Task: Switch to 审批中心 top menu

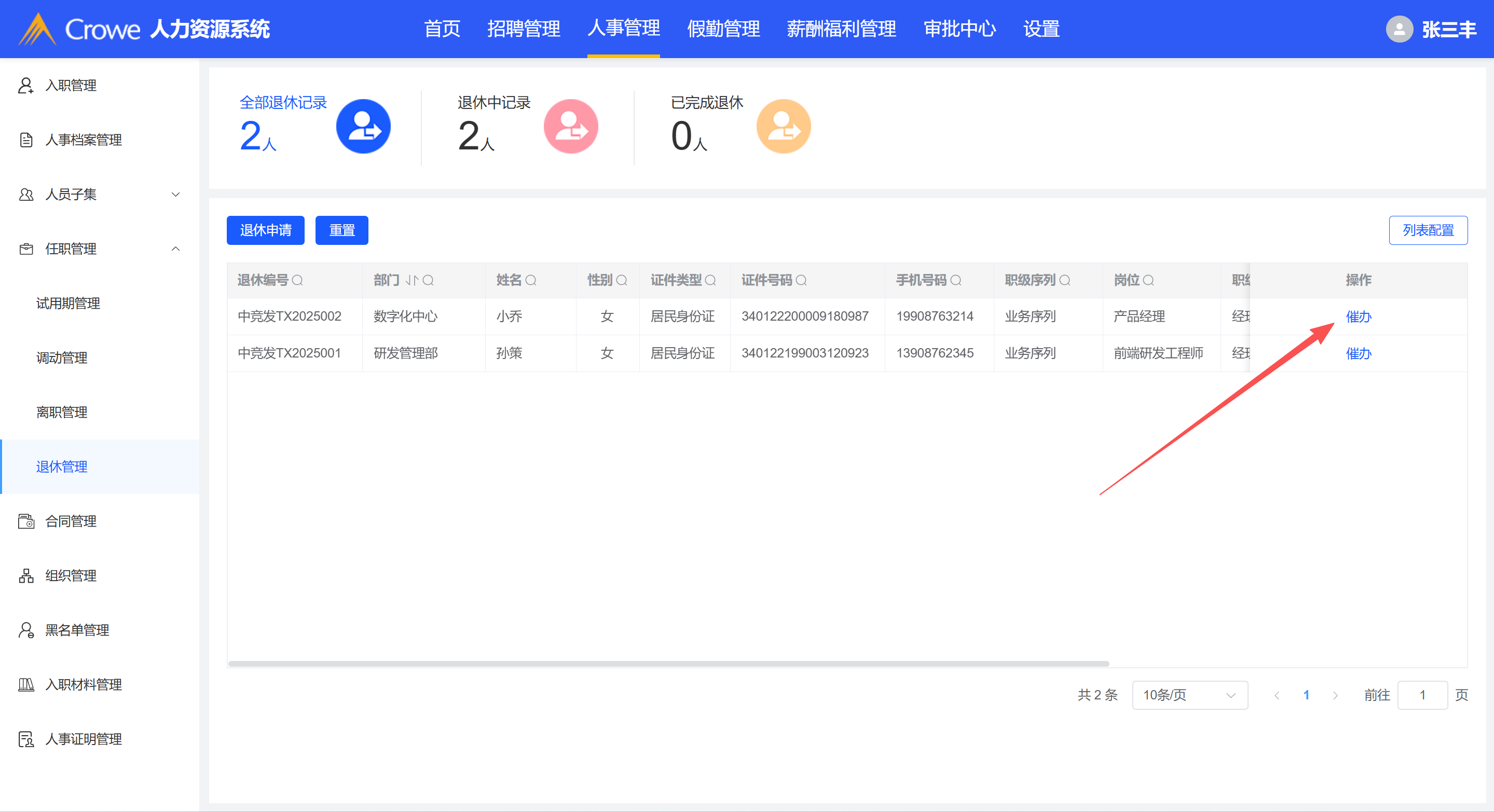Action: 960,29
